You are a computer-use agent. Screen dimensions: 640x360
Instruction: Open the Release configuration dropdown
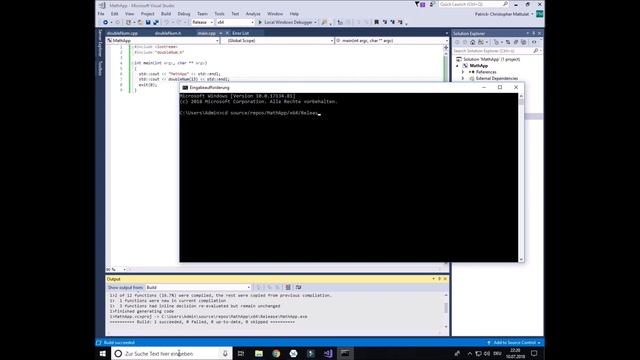[202, 22]
